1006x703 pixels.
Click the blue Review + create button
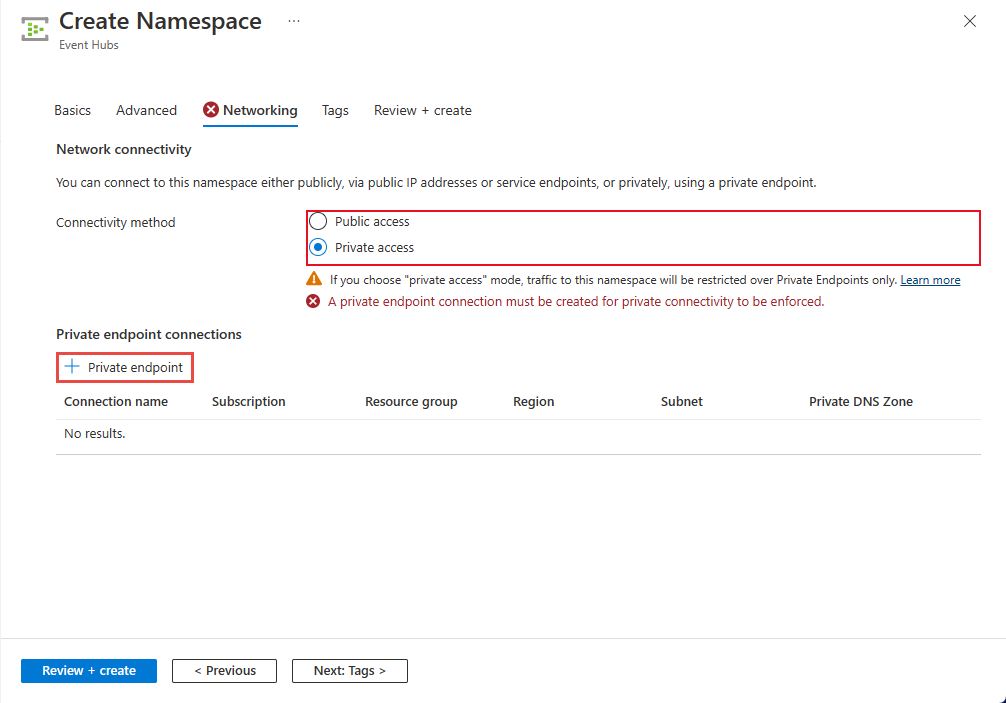[x=89, y=671]
